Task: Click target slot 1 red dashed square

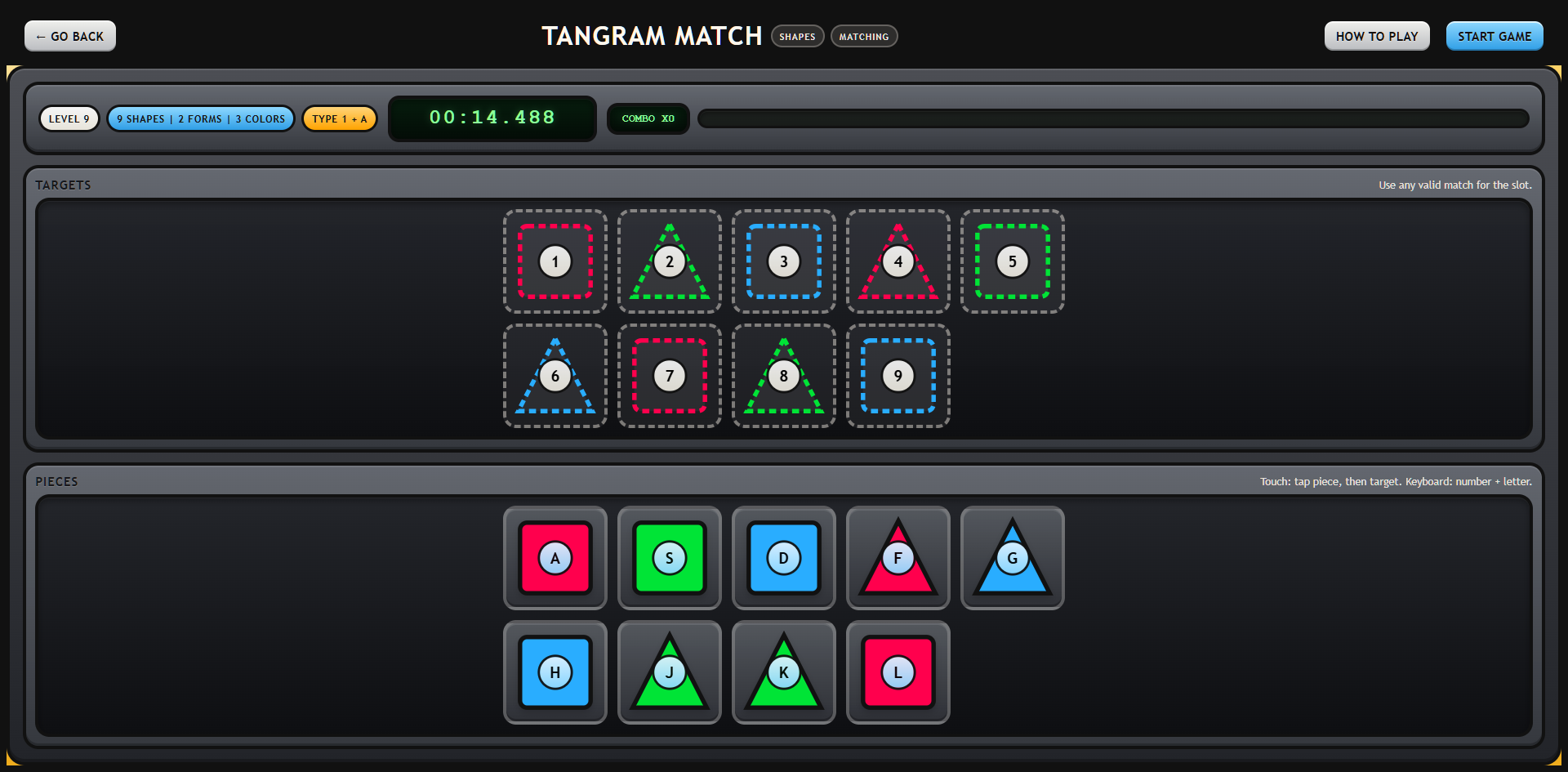Action: click(x=555, y=261)
